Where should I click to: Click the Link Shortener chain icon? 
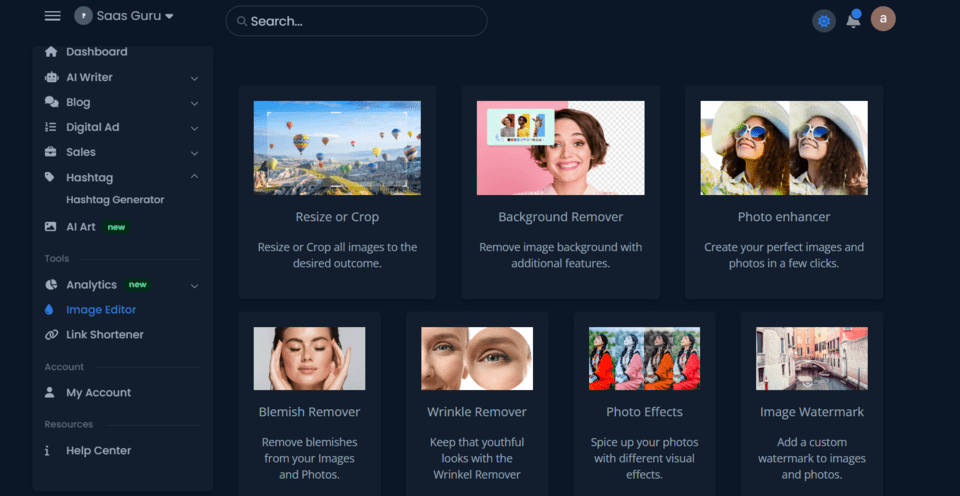[x=51, y=335]
